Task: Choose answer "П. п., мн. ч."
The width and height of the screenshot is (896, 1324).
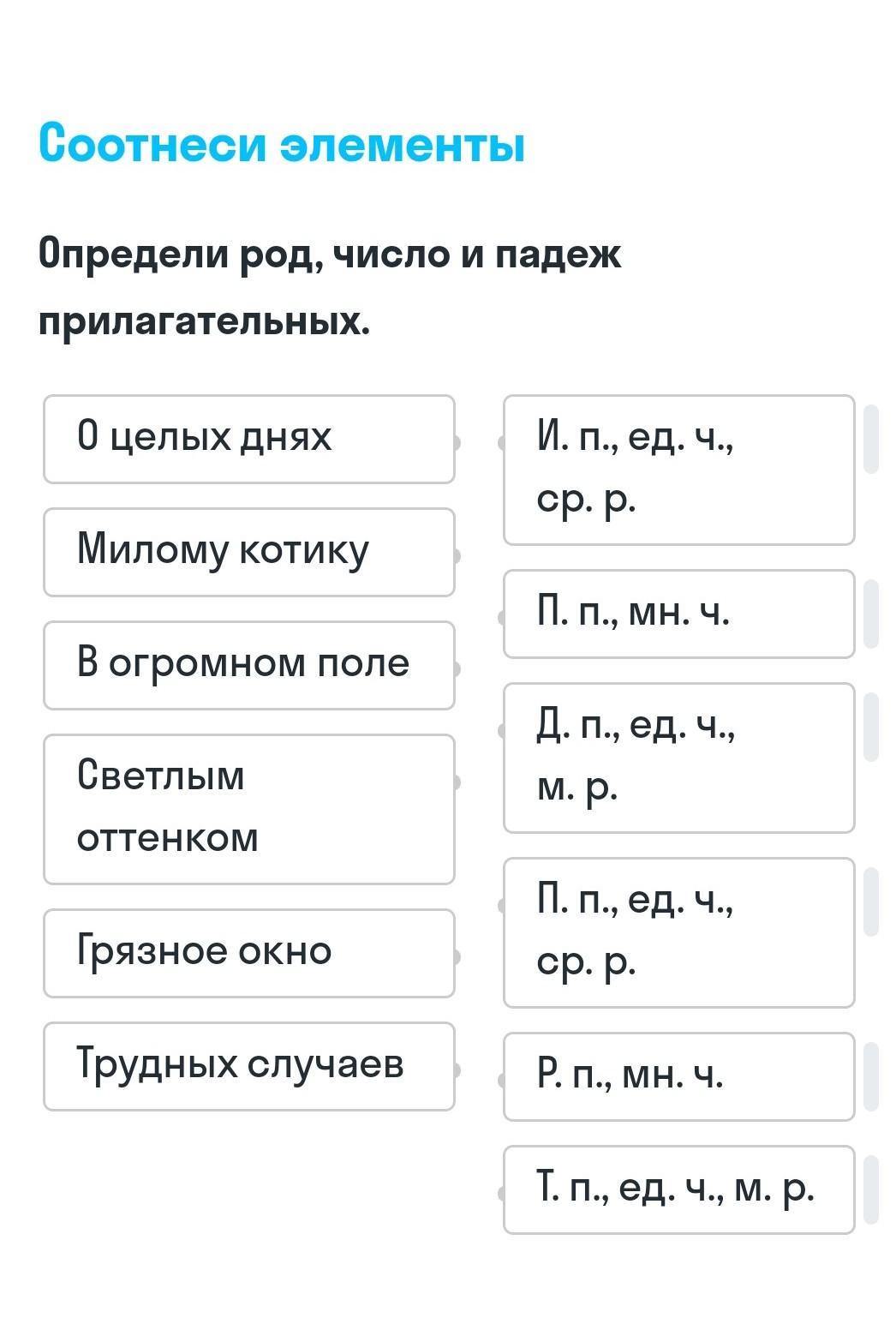Action: 678,614
